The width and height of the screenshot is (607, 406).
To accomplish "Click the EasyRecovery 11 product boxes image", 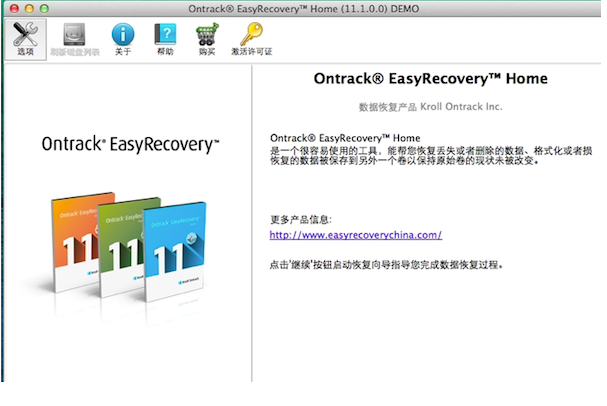I will tap(129, 248).
